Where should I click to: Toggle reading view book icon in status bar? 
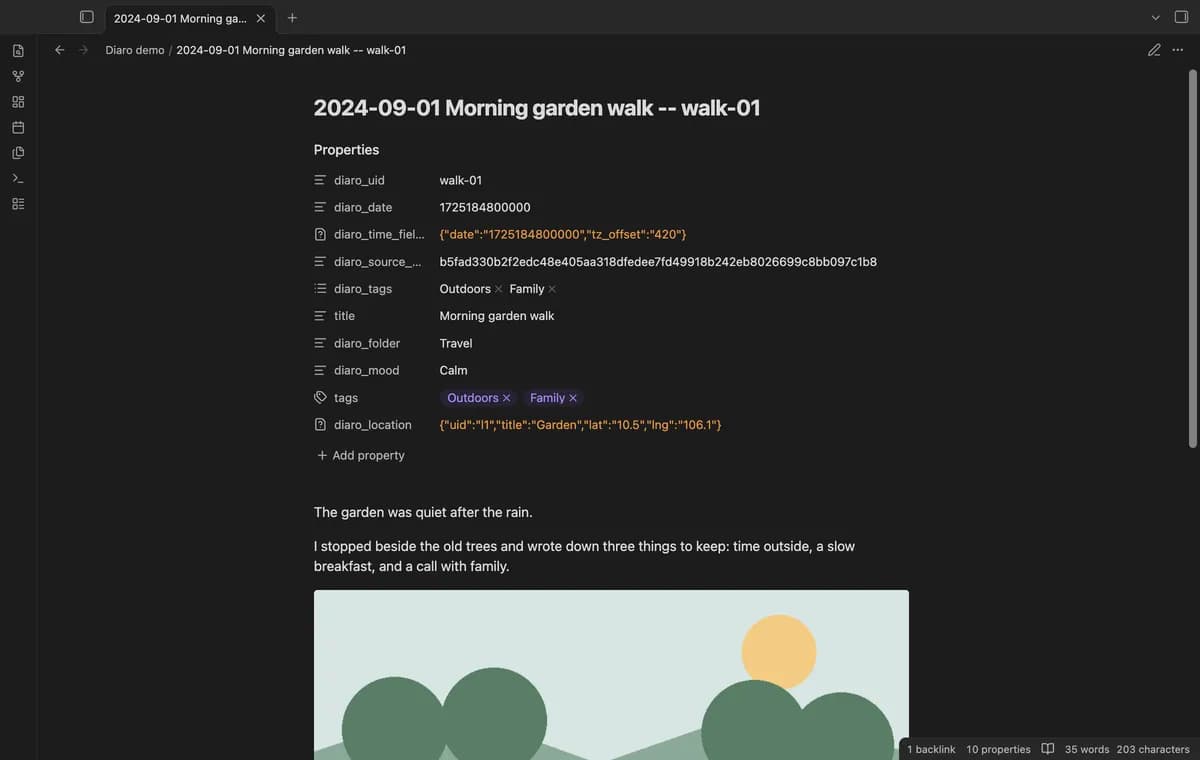(1048, 749)
